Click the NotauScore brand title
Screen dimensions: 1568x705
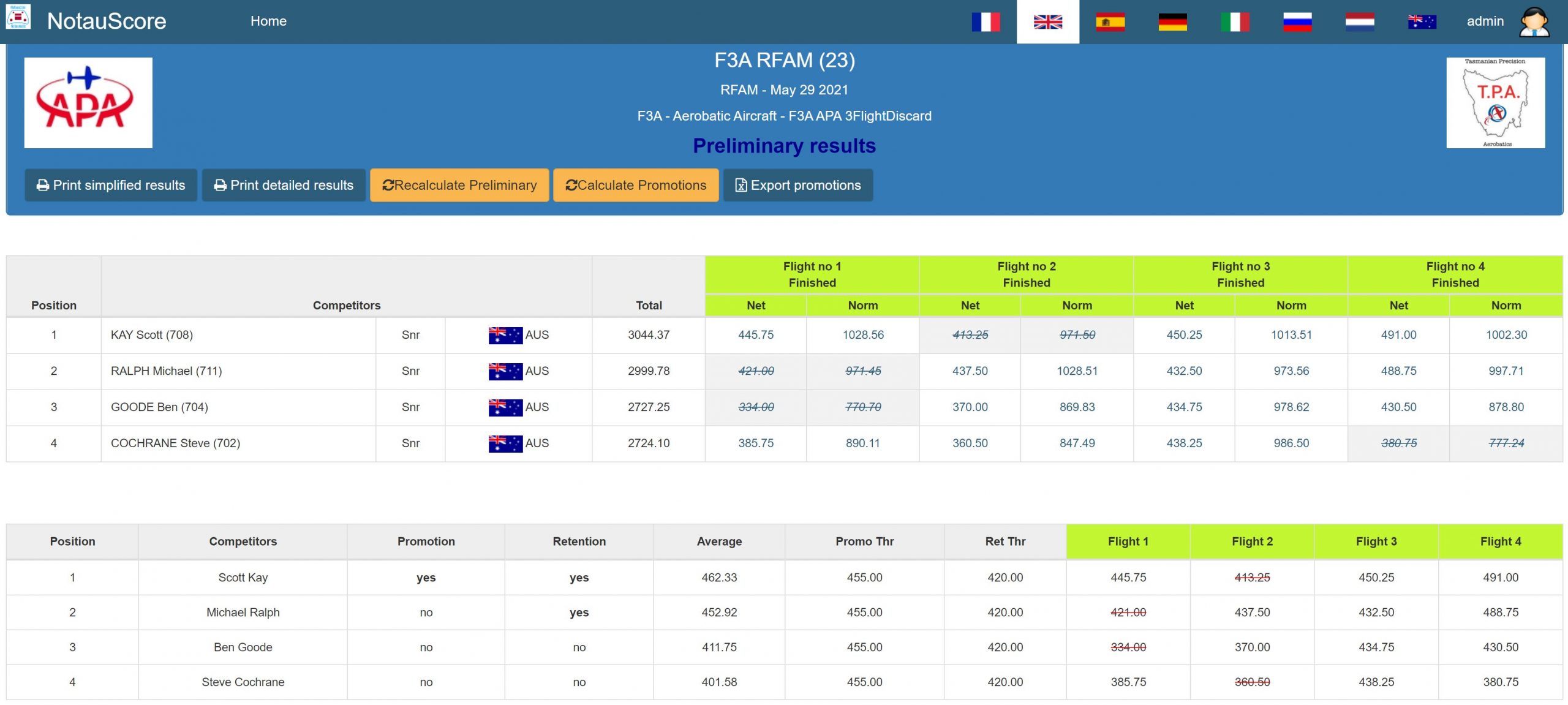point(107,21)
